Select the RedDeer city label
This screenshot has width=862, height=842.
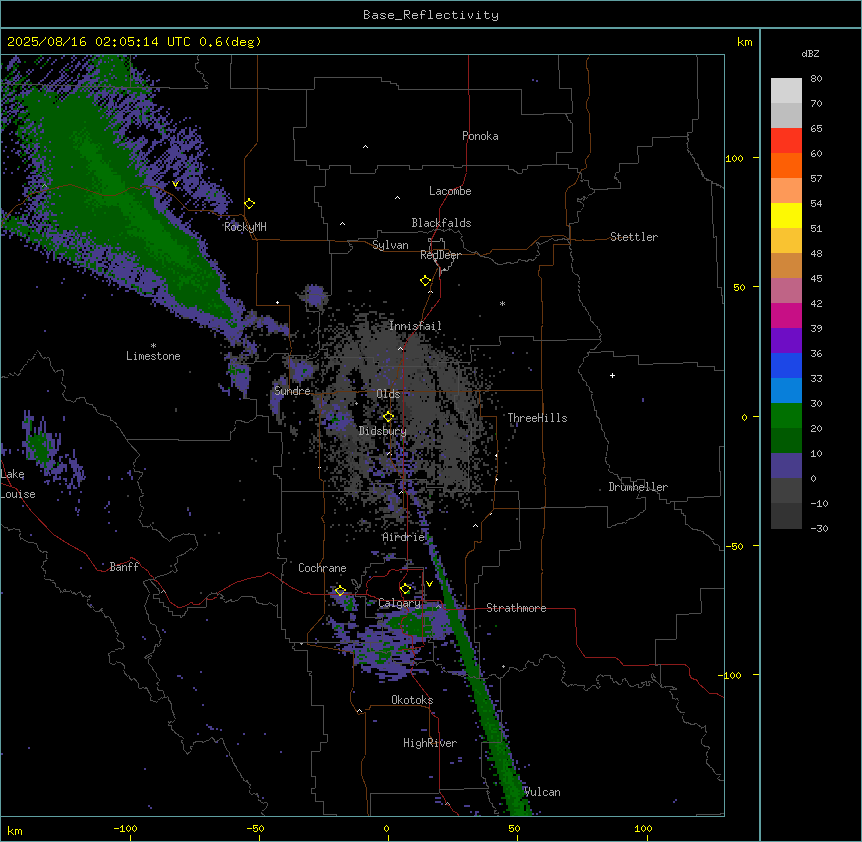click(x=440, y=255)
